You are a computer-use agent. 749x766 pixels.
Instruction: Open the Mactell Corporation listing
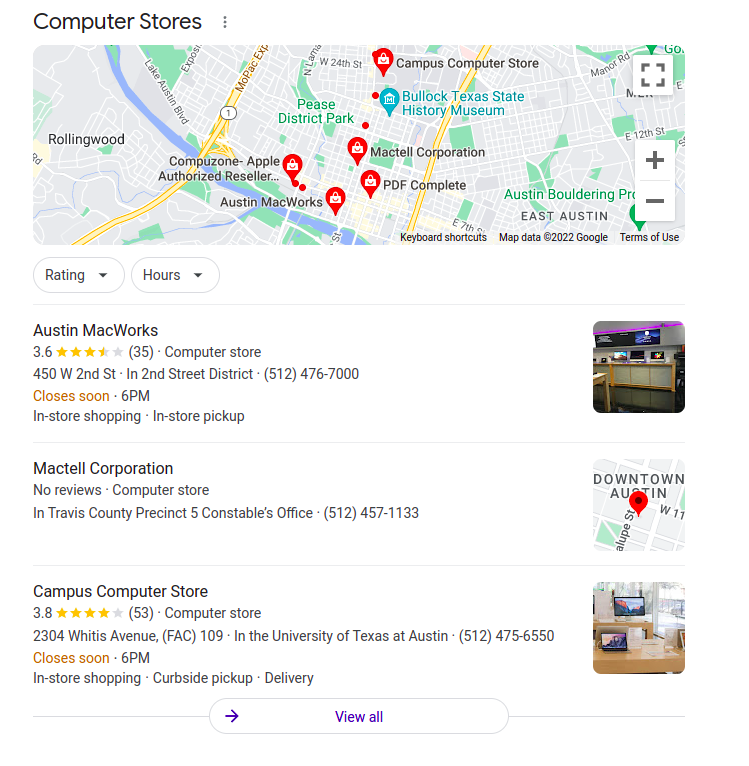click(103, 468)
